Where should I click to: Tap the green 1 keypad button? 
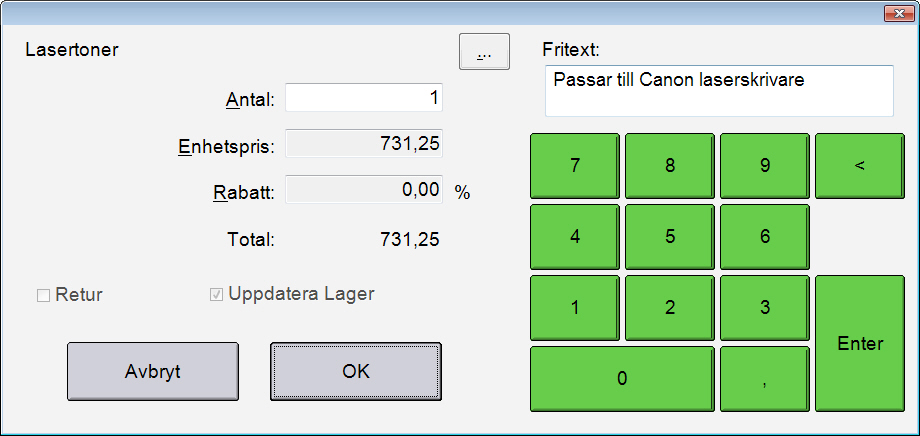(575, 308)
